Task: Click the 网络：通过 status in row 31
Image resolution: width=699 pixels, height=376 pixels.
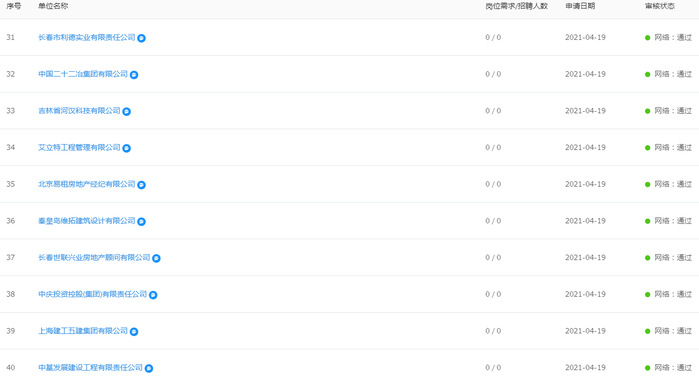Action: 668,37
